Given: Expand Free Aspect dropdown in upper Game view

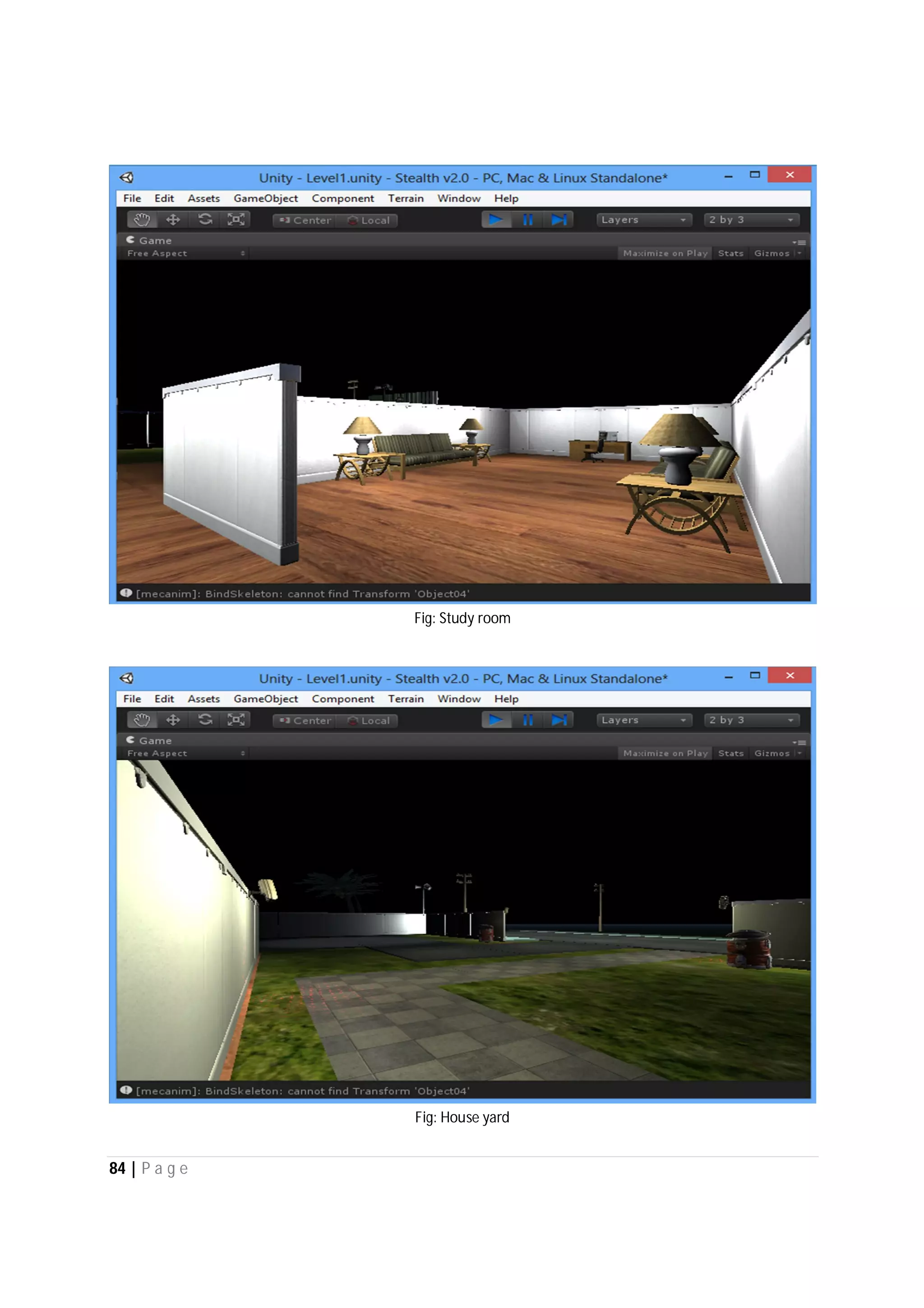Looking at the screenshot, I should tap(185, 254).
